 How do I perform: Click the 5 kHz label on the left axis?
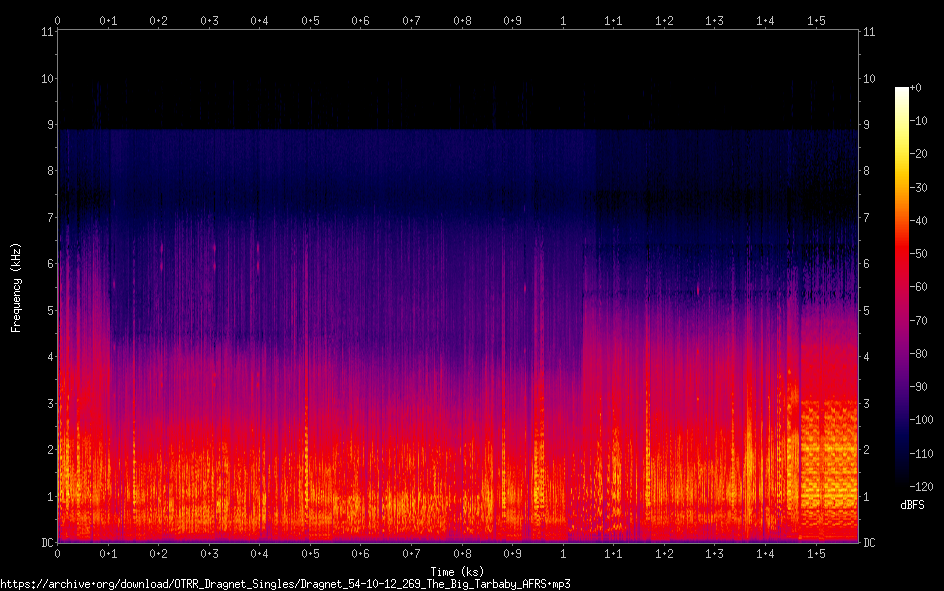(x=49, y=311)
